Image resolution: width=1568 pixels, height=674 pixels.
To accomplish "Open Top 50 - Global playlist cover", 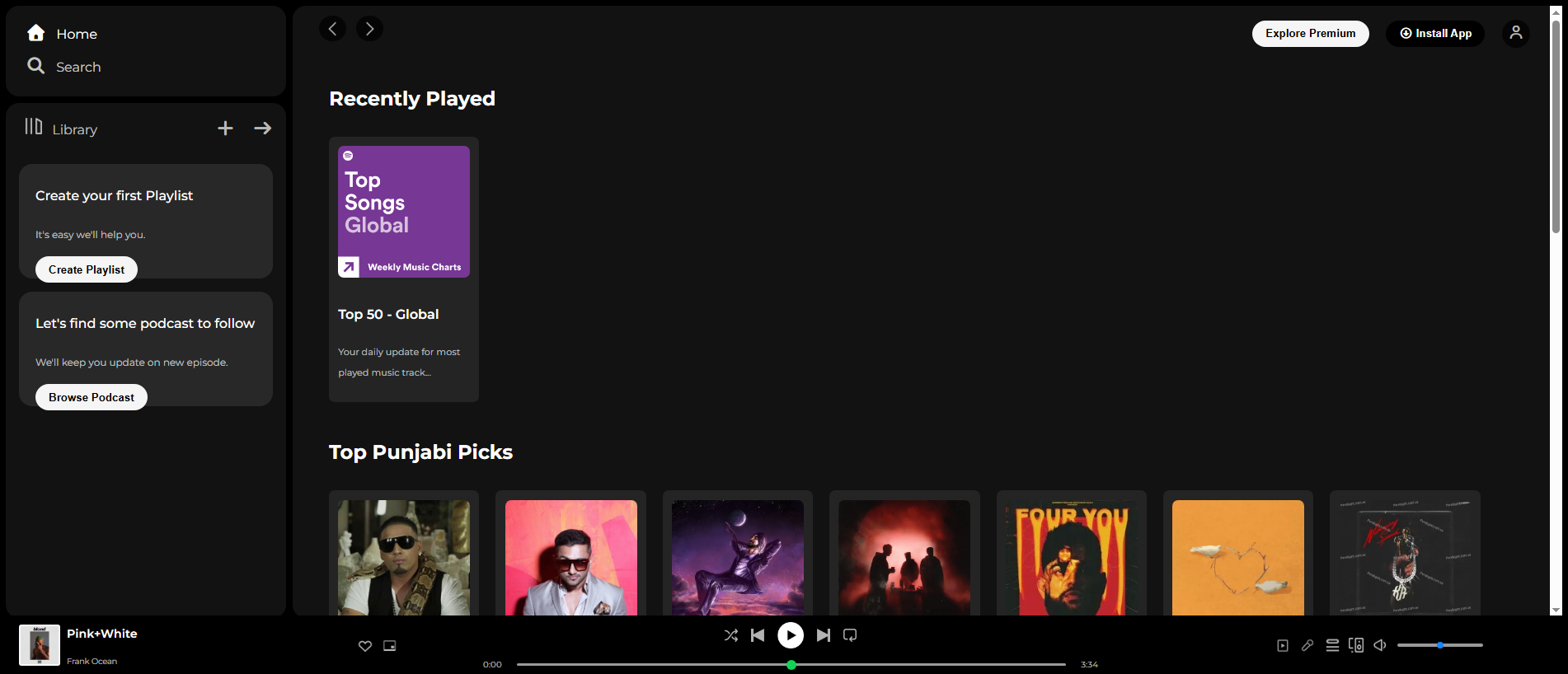I will click(x=404, y=212).
